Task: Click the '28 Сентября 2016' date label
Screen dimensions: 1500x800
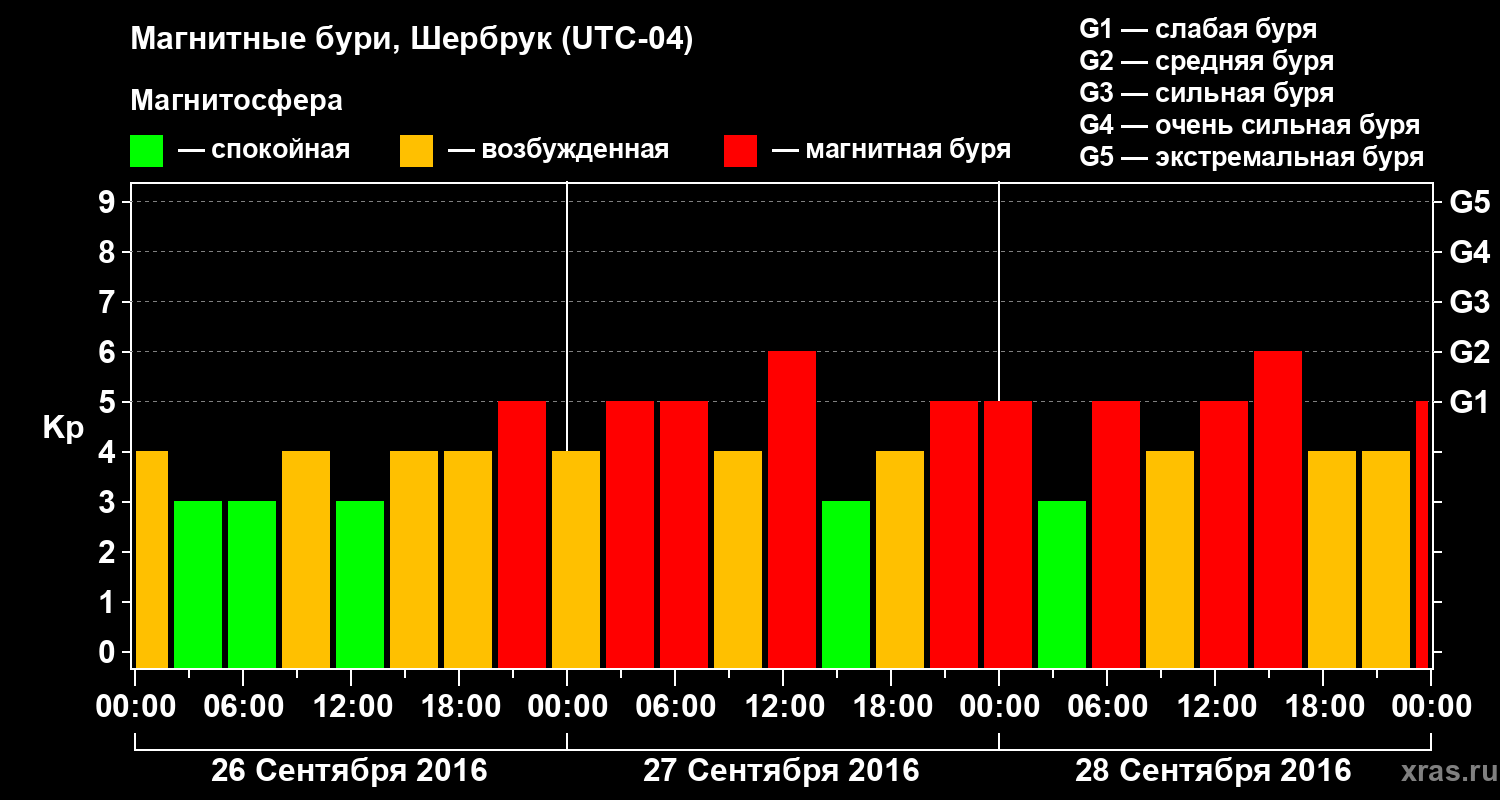Action: [1213, 771]
